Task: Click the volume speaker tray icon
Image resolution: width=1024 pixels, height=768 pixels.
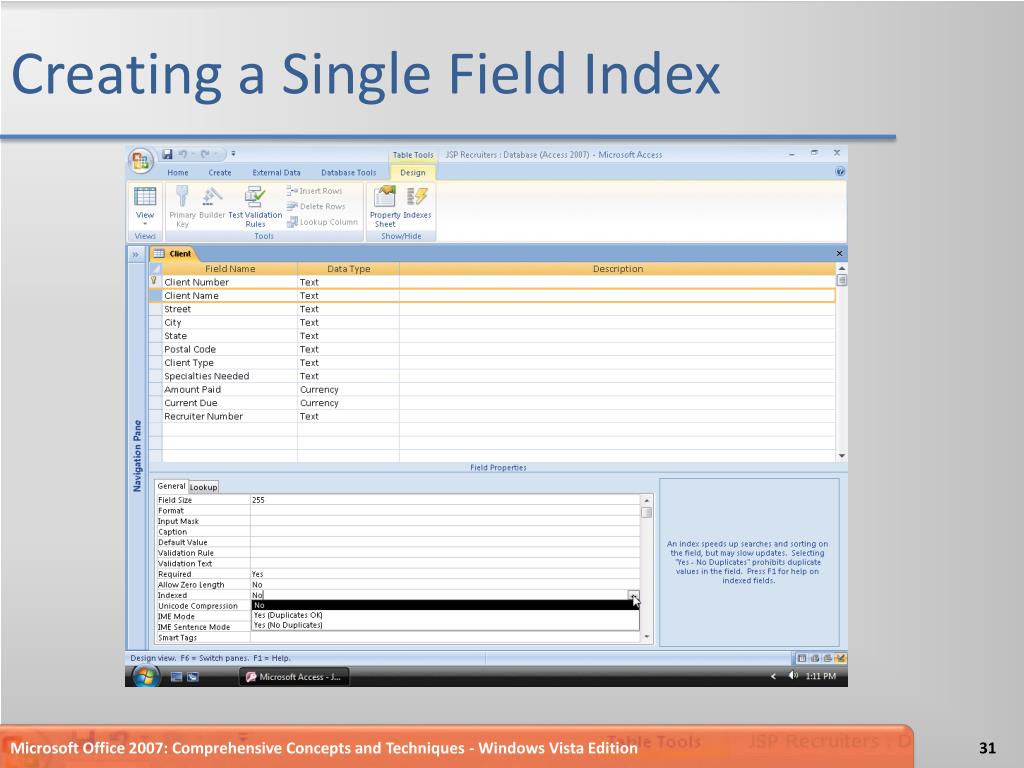Action: pyautogui.click(x=793, y=676)
